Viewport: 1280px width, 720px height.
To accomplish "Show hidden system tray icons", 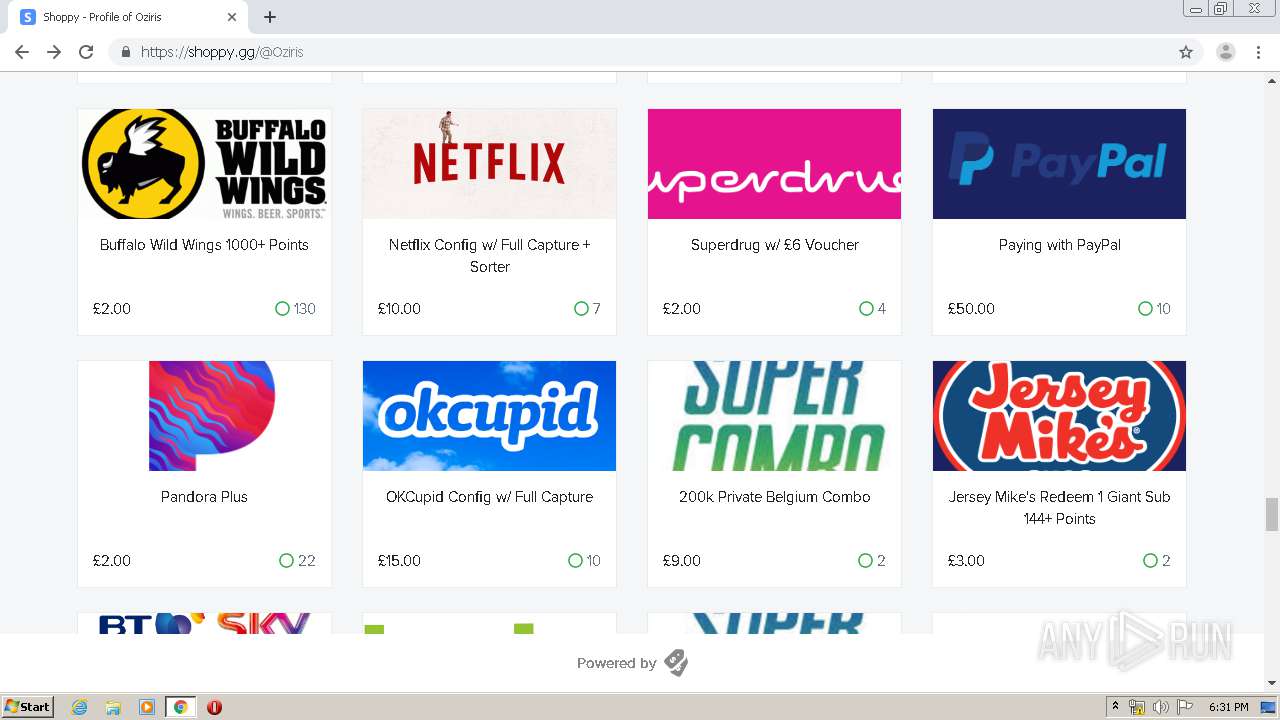I will point(1115,707).
